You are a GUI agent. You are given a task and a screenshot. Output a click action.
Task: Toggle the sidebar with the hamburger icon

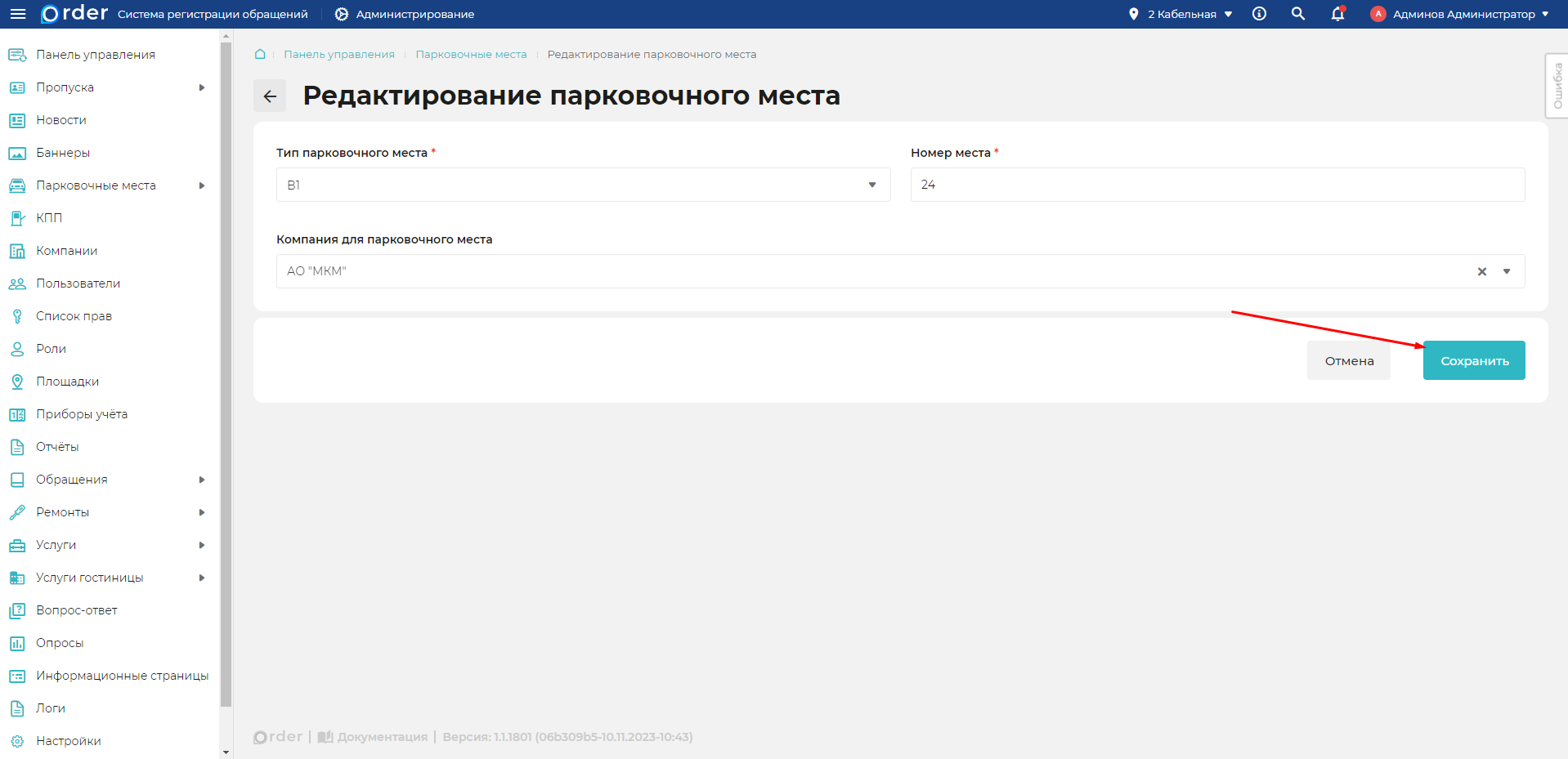[17, 14]
